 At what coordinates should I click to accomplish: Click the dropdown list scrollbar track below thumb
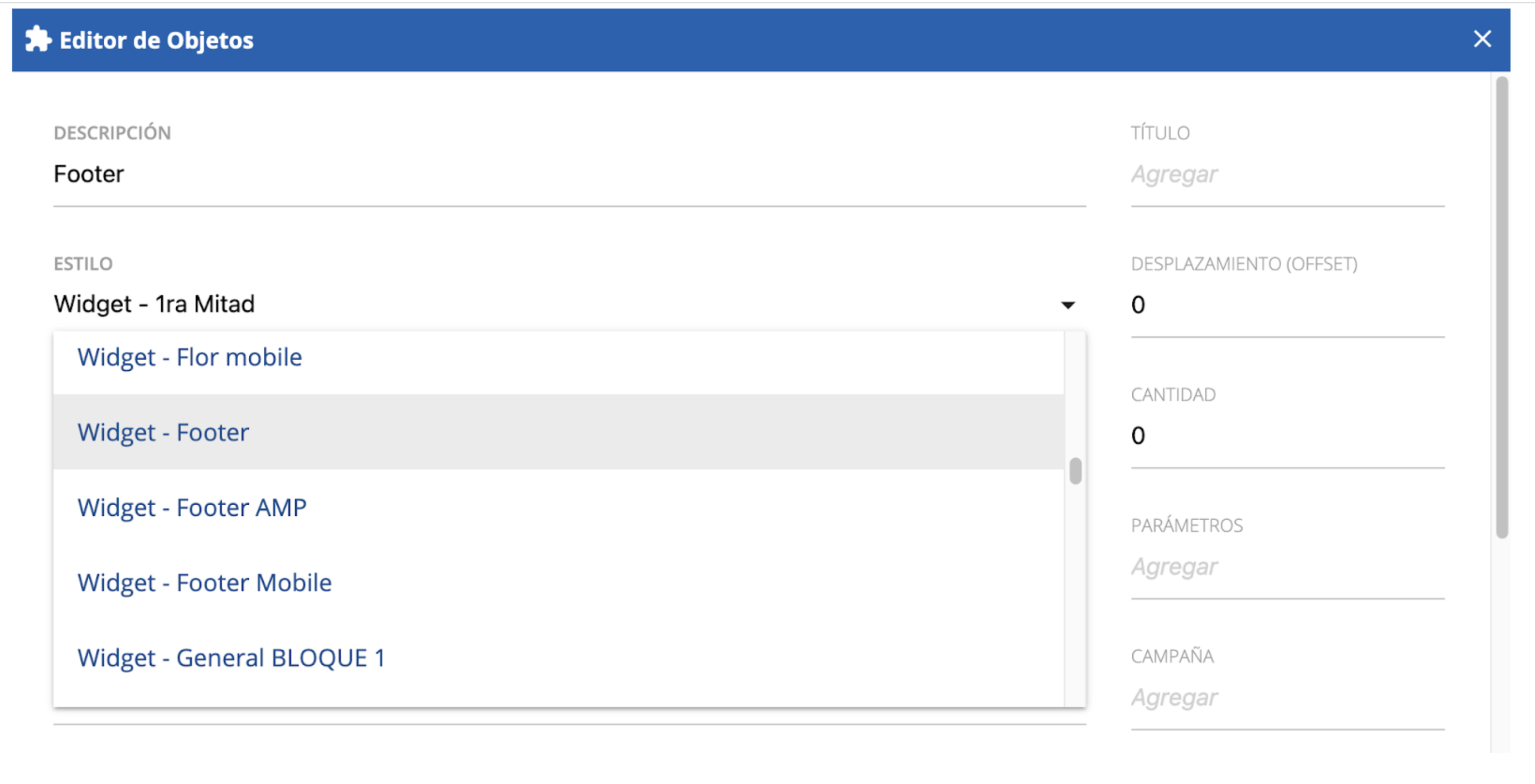[1075, 596]
